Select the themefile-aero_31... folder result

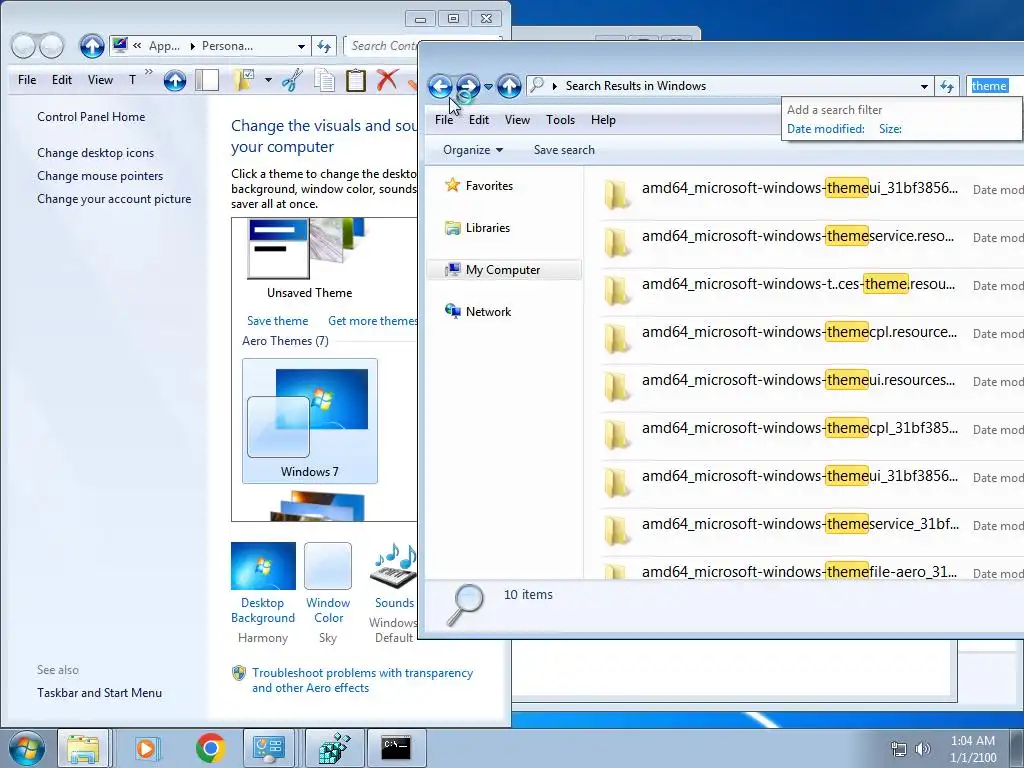click(x=810, y=569)
